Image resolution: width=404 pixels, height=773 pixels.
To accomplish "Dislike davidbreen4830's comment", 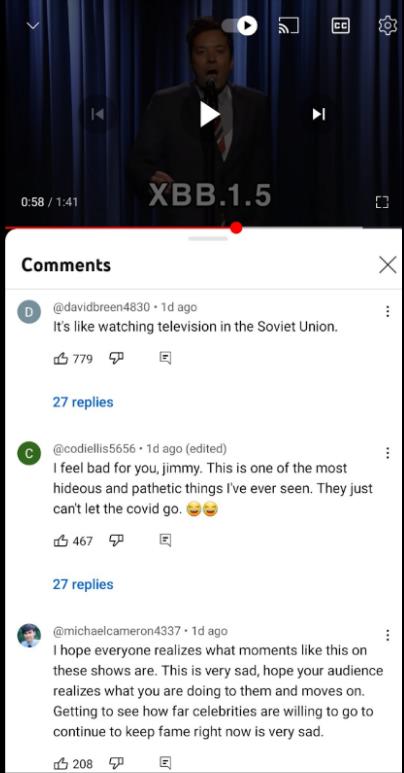I will point(116,358).
